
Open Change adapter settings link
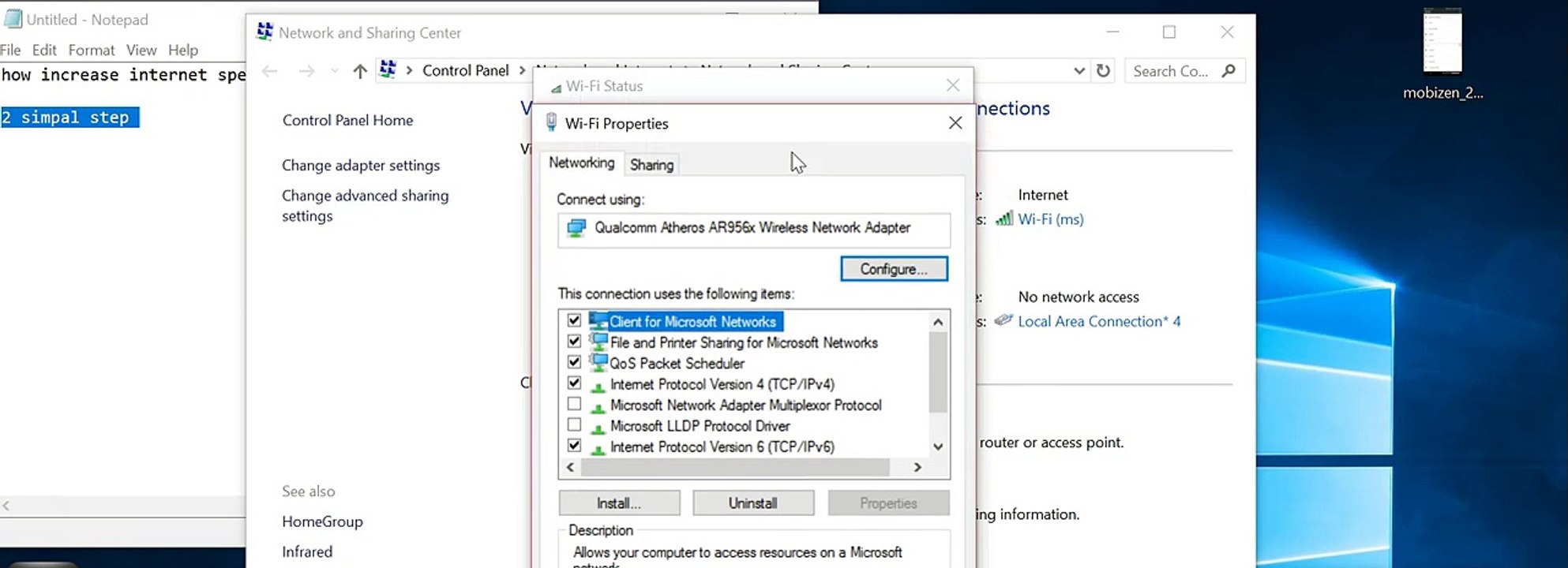[x=361, y=165]
